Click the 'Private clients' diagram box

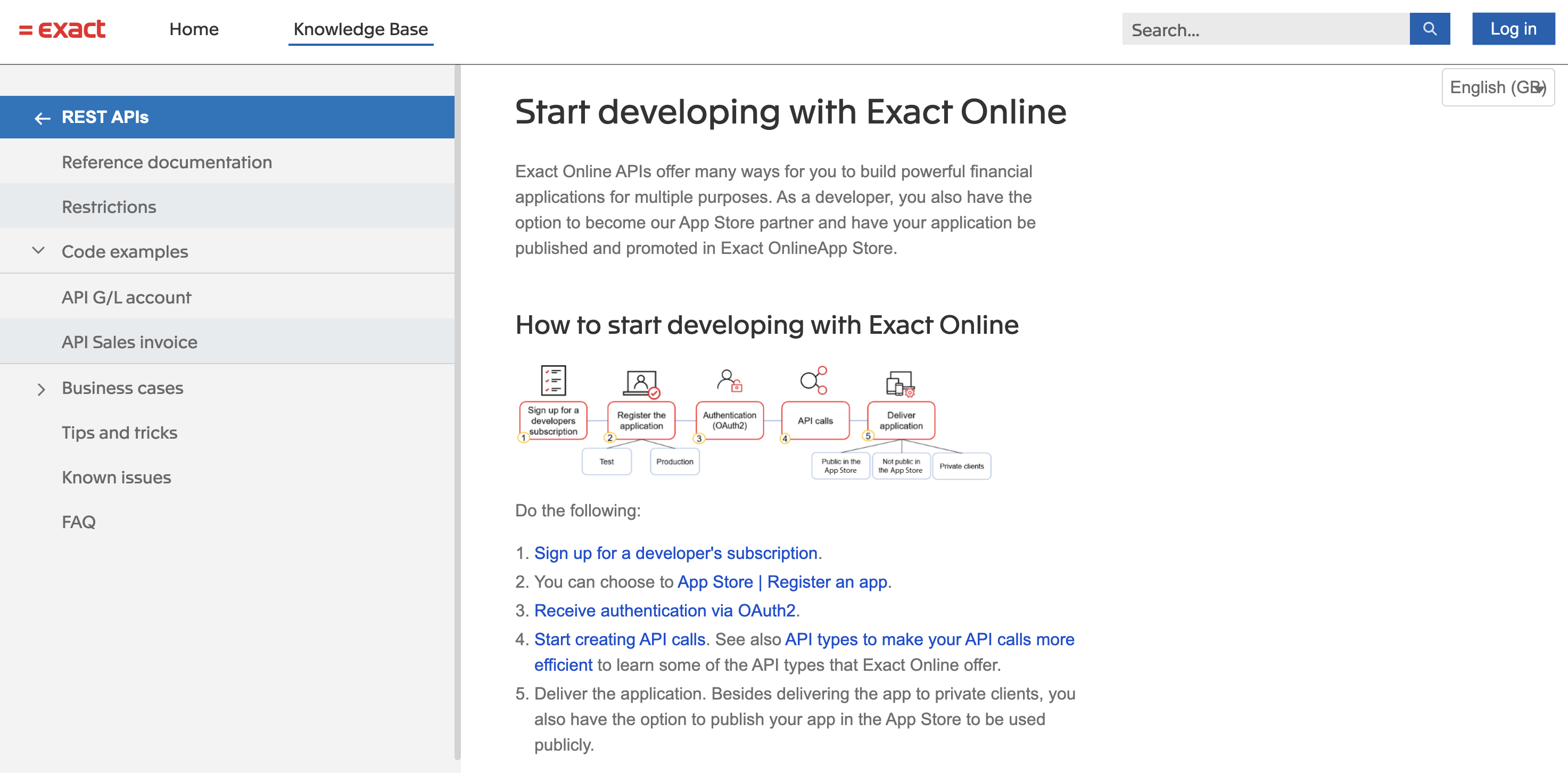962,466
